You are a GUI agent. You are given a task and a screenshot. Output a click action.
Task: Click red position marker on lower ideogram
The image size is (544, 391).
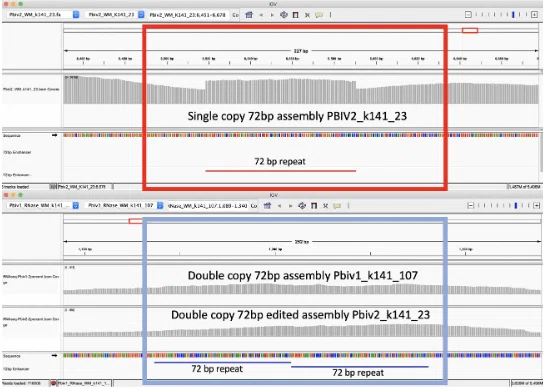(x=135, y=221)
